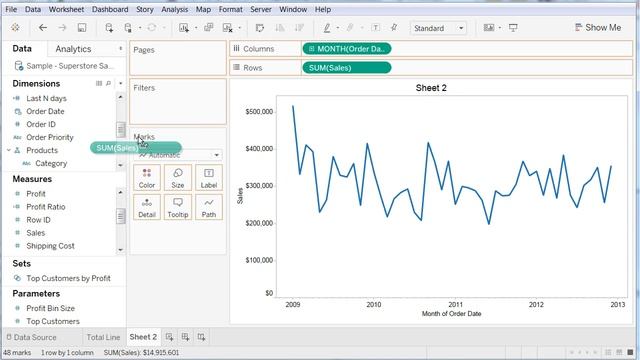Click the New dashboard tab icon at bottom
Viewport: 640px width, 360px height.
(x=185, y=337)
